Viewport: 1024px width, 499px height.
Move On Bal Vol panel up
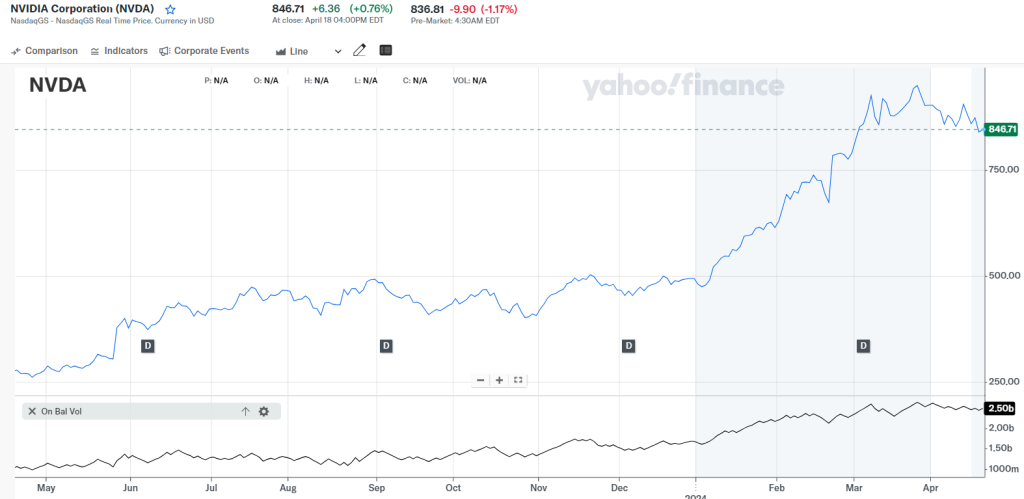(245, 411)
